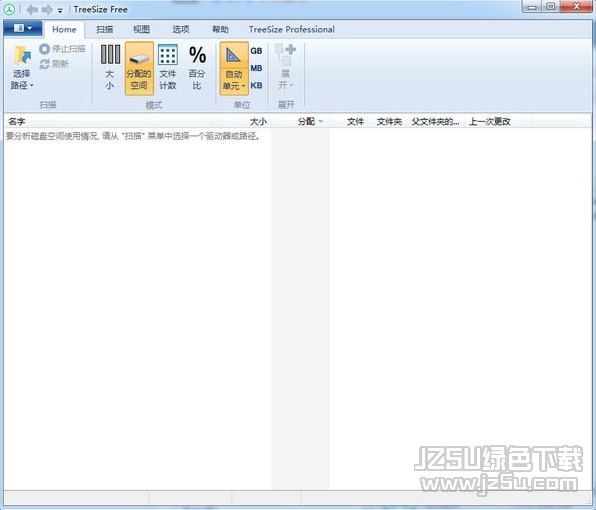Click the TreeSize app icon in title bar

9,10
